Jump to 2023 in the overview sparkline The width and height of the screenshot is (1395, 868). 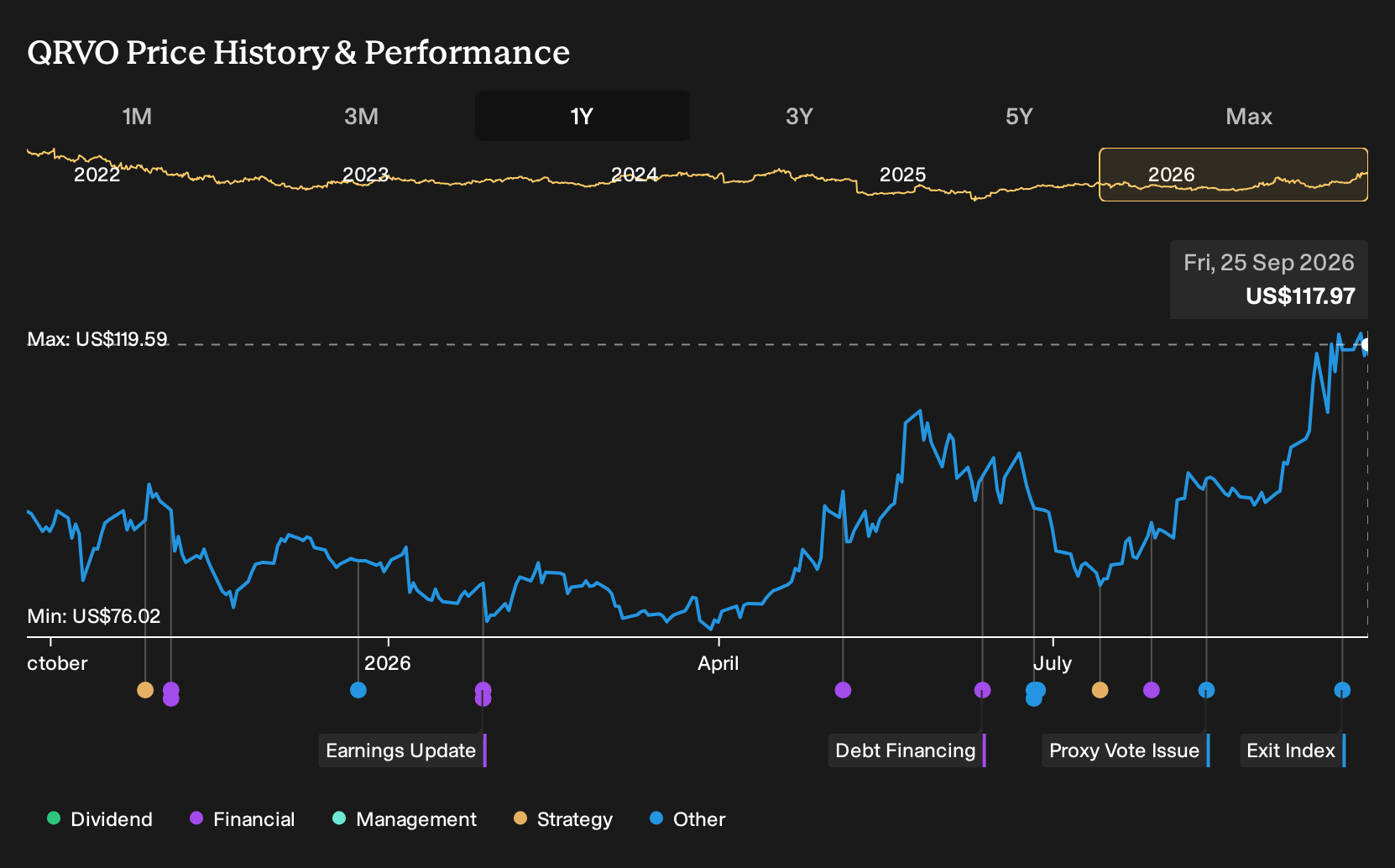[366, 175]
